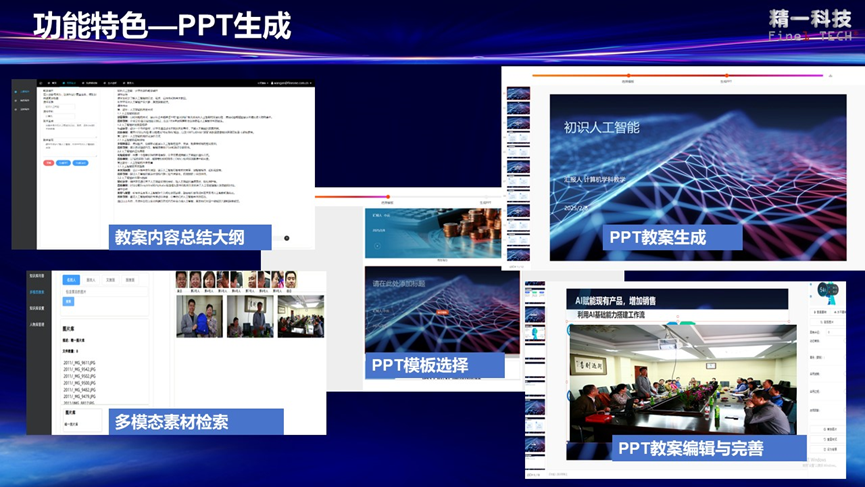Select the highlighted tab in outline app's top bar

click(70, 83)
